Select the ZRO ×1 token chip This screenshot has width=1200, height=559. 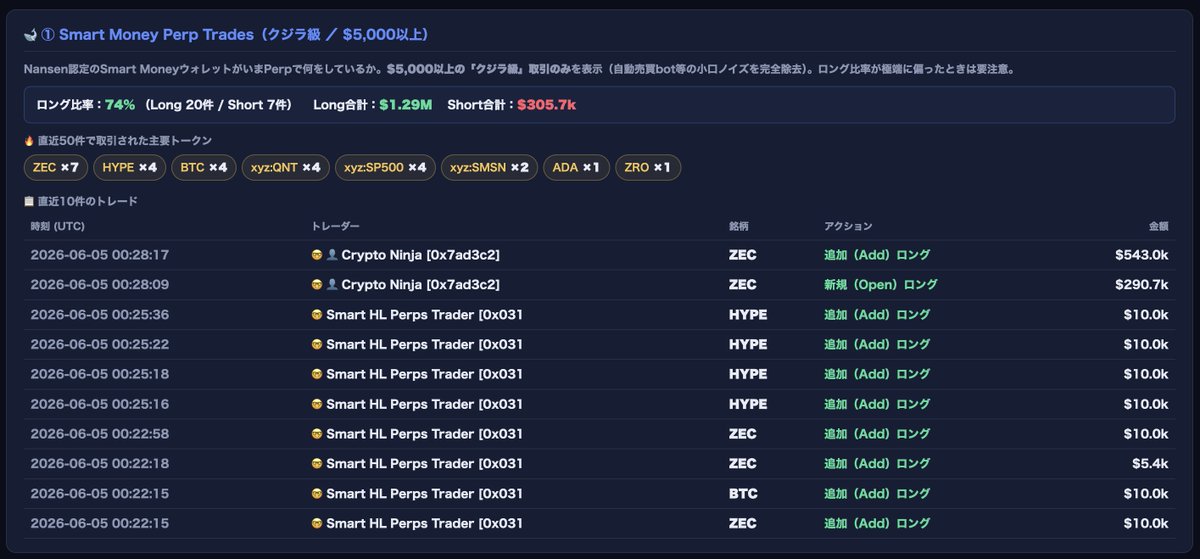pyautogui.click(x=647, y=167)
